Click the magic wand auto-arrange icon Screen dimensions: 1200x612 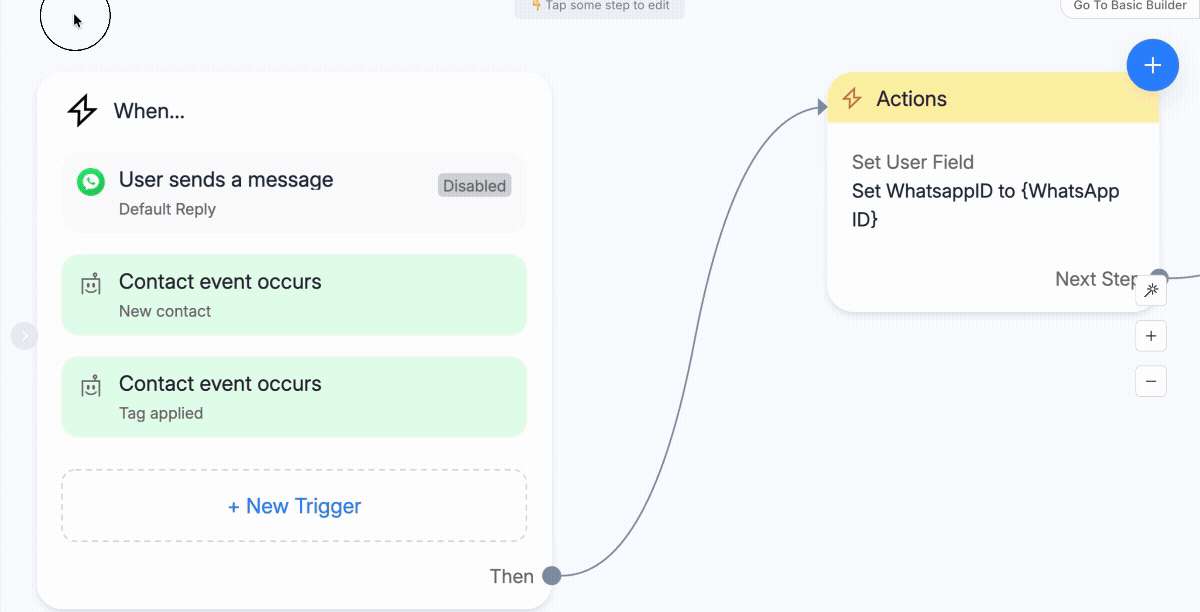pos(1151,290)
